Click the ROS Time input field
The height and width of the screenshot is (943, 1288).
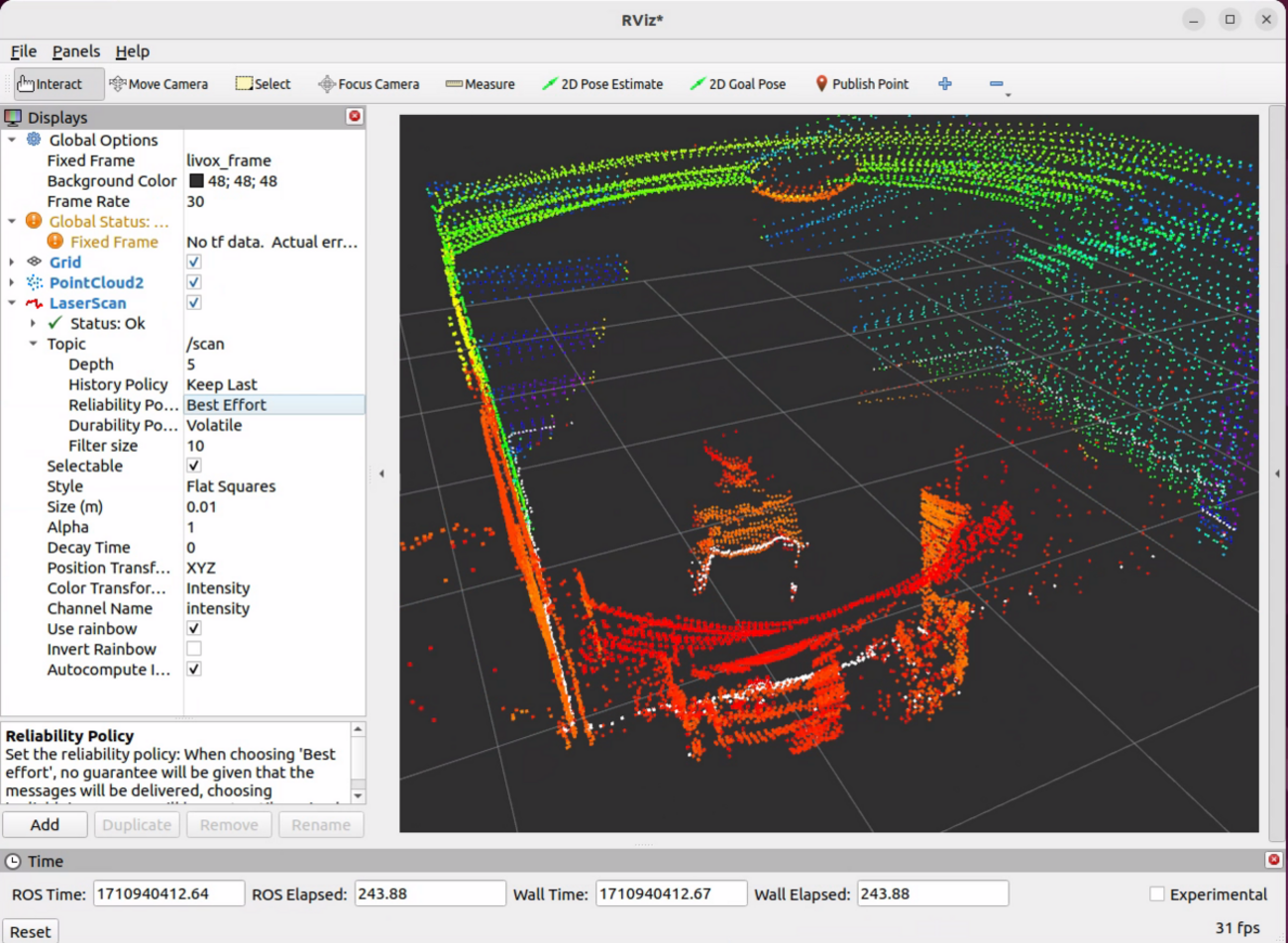click(168, 892)
